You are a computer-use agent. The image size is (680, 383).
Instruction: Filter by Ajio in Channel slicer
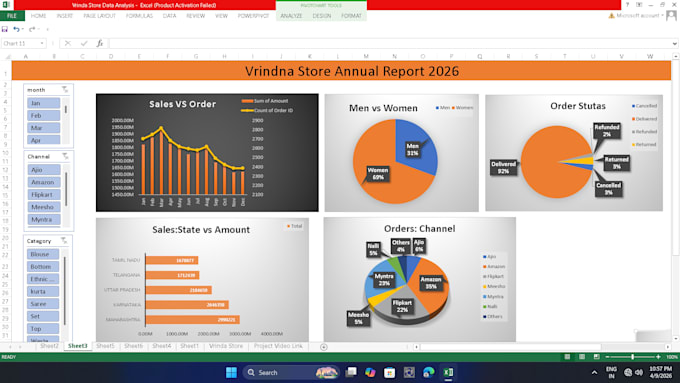click(x=44, y=170)
